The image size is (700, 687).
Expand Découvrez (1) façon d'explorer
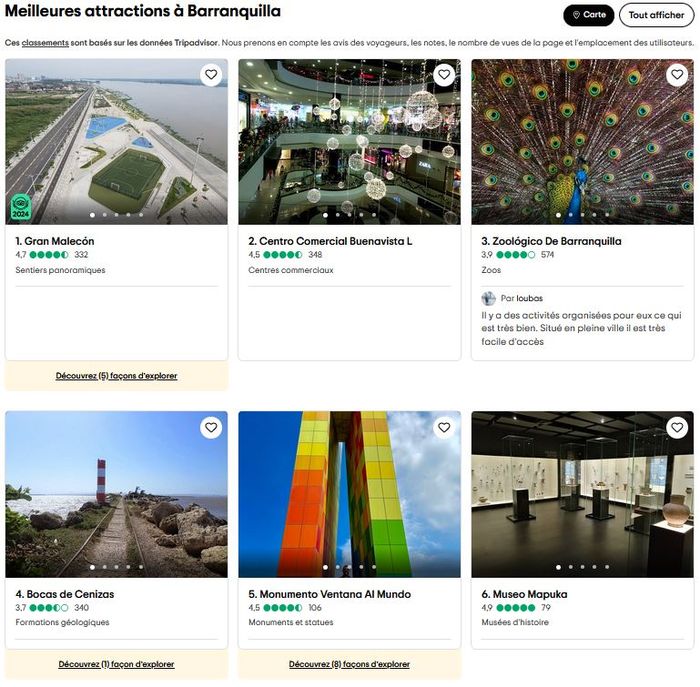(x=116, y=664)
